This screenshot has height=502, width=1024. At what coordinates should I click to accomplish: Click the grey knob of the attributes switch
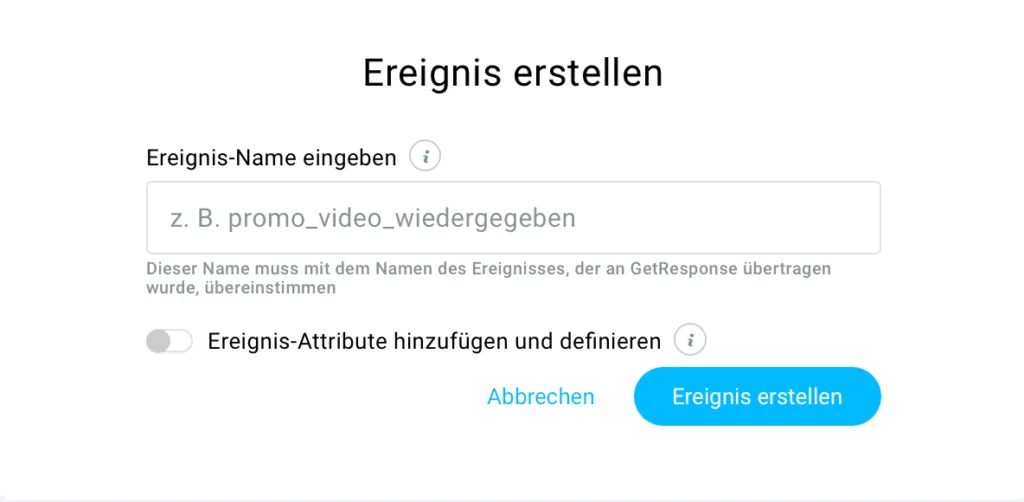[x=158, y=341]
